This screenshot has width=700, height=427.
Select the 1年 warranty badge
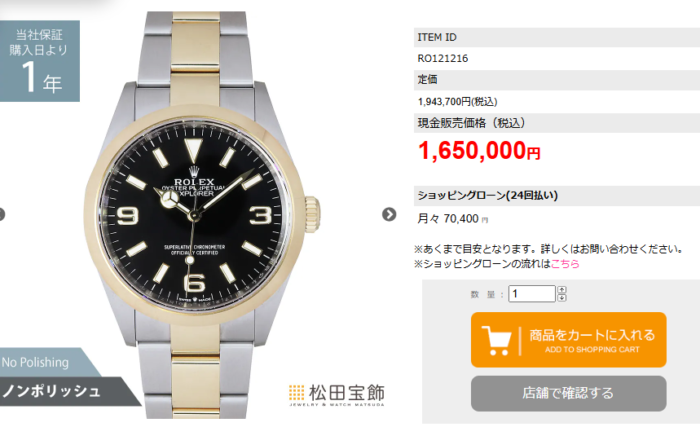point(40,61)
